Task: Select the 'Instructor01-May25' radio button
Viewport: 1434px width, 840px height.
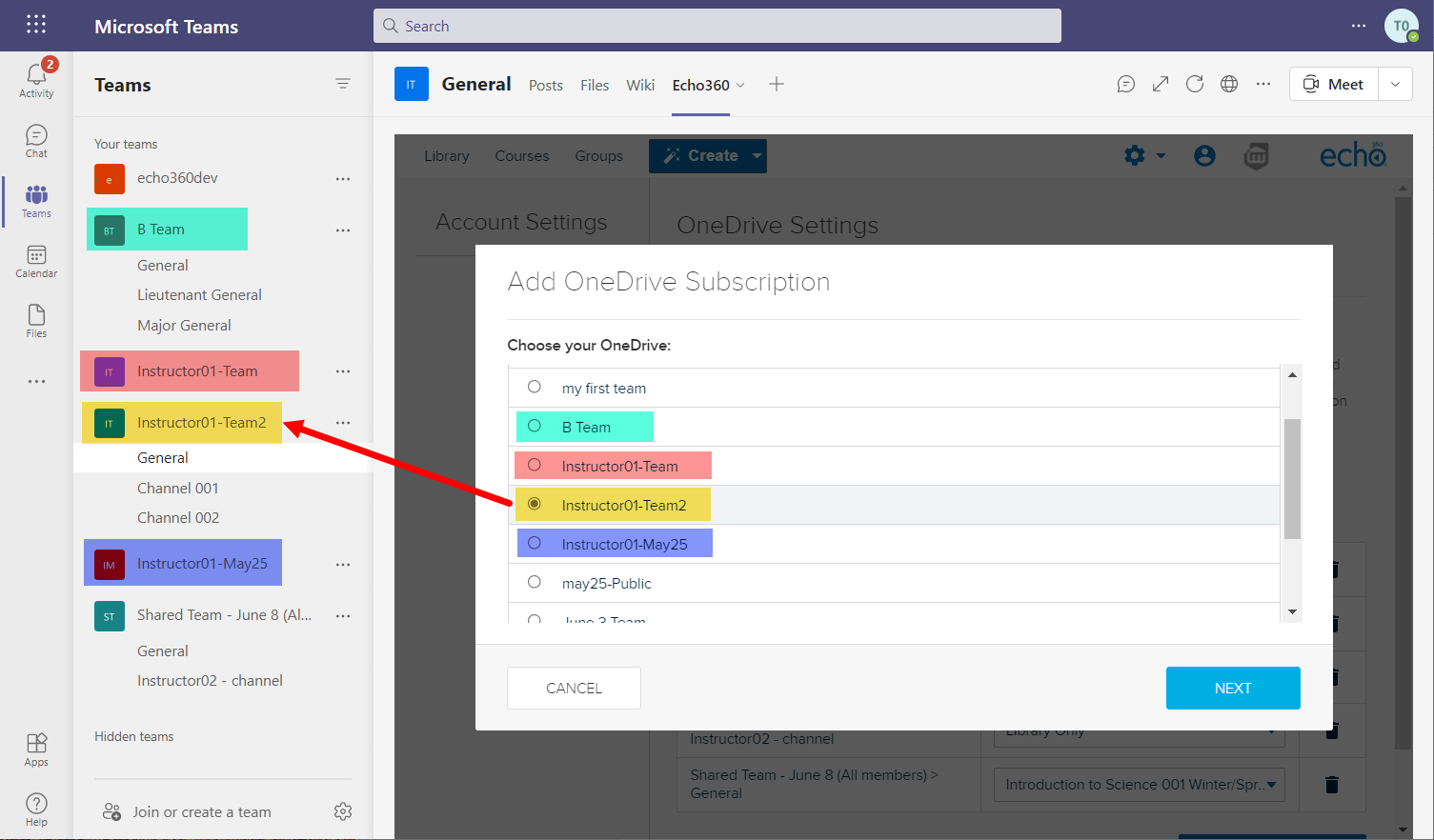Action: tap(535, 543)
